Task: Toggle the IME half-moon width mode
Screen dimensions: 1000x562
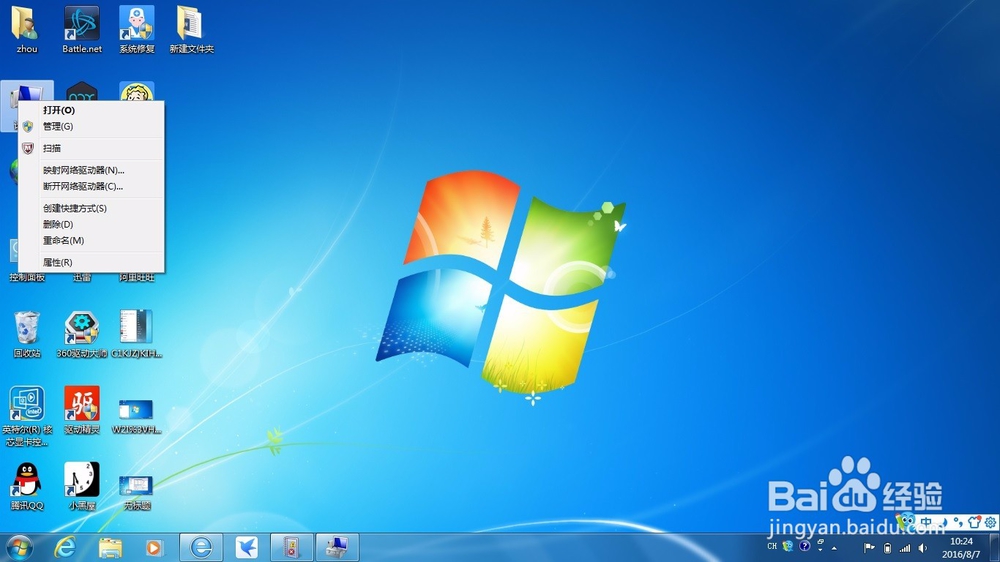Action: 943,522
